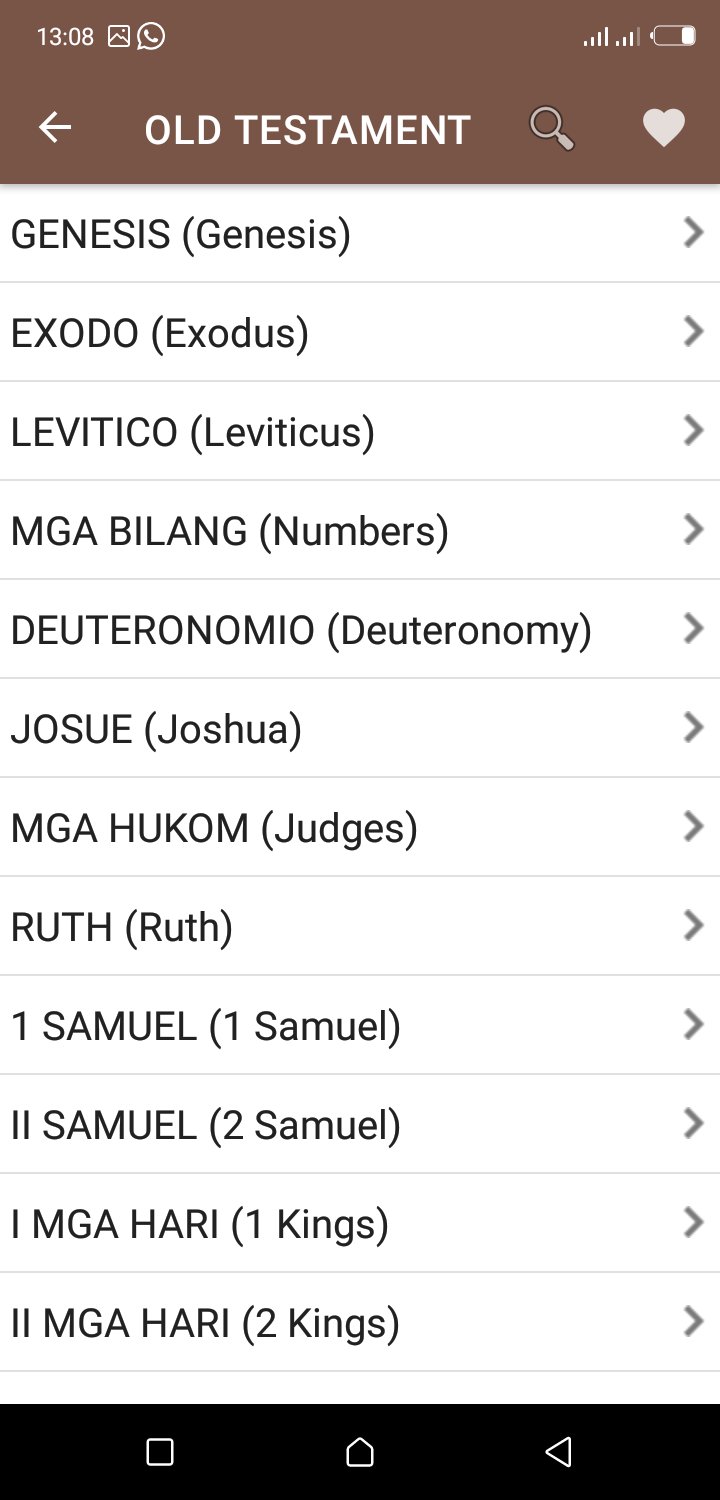This screenshot has width=720, height=1500.
Task: Open search with magnifying glass icon
Action: pyautogui.click(x=551, y=129)
